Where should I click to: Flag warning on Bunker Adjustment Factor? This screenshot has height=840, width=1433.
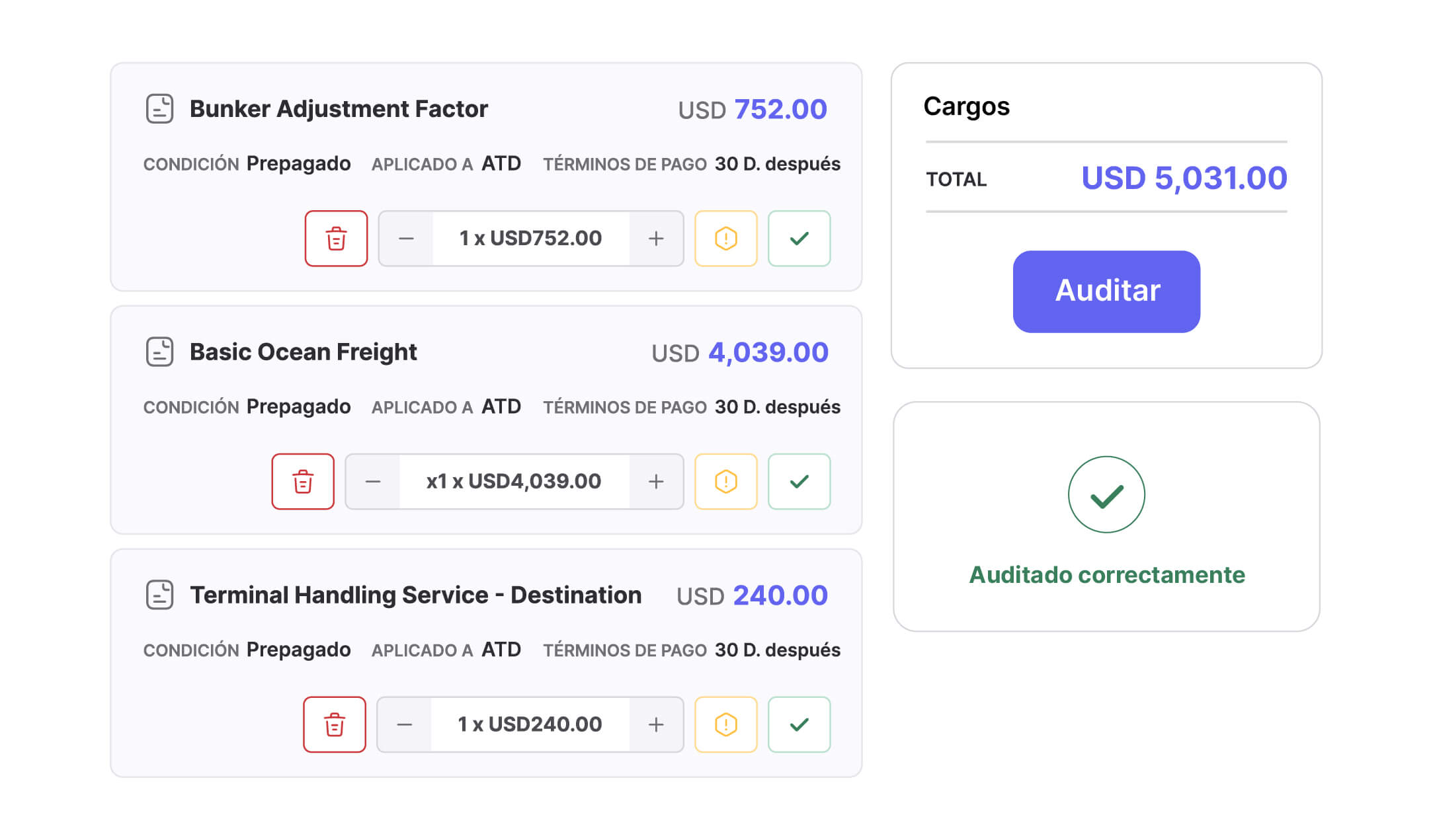725,239
